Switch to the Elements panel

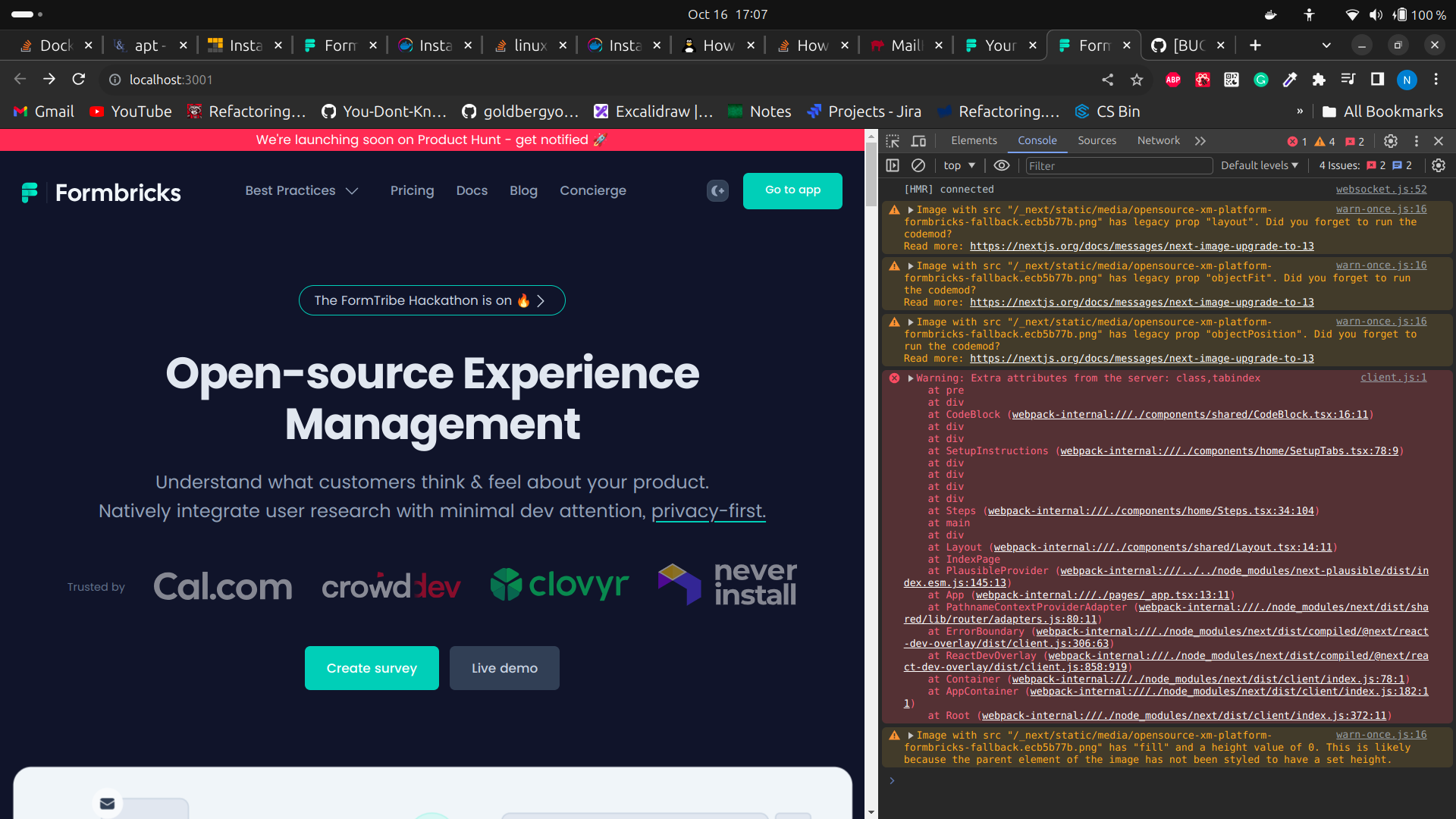pyautogui.click(x=974, y=140)
